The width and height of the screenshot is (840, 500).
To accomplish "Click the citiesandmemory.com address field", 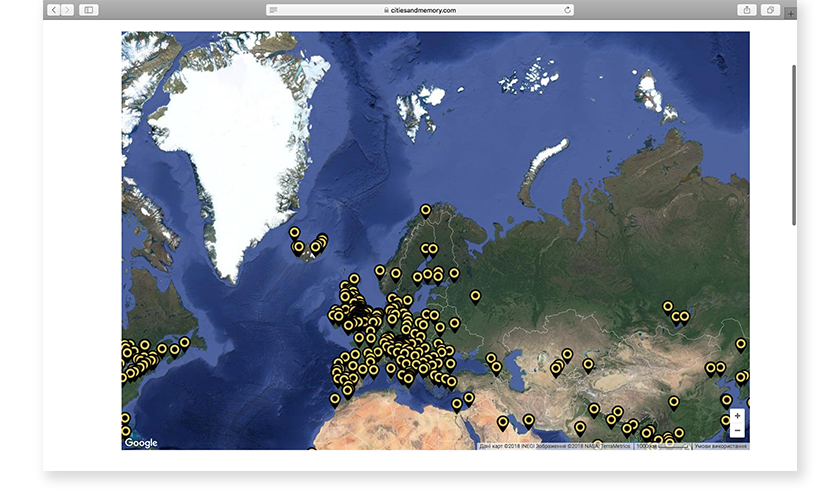I will [420, 10].
